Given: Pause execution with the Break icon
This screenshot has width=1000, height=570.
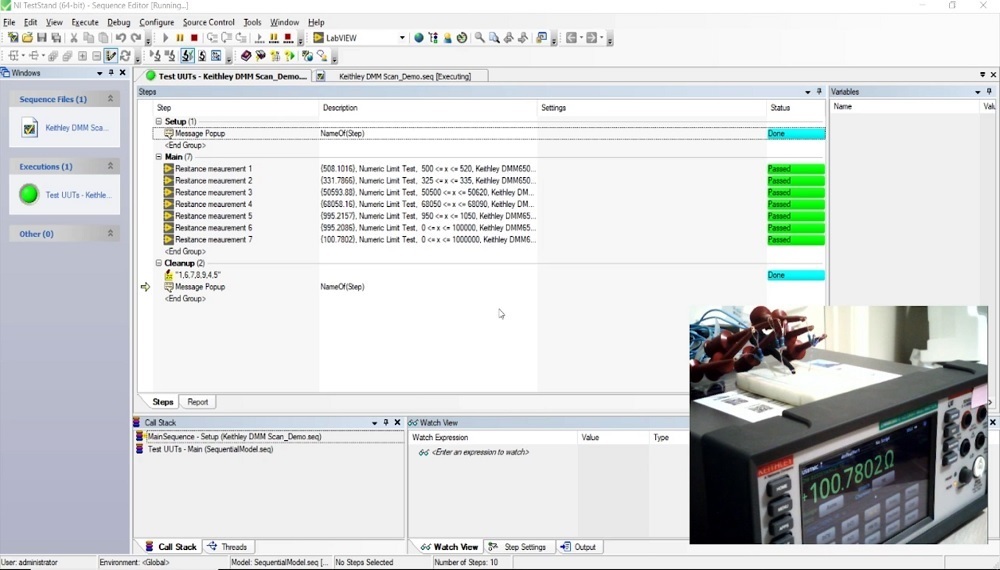Looking at the screenshot, I should [180, 38].
